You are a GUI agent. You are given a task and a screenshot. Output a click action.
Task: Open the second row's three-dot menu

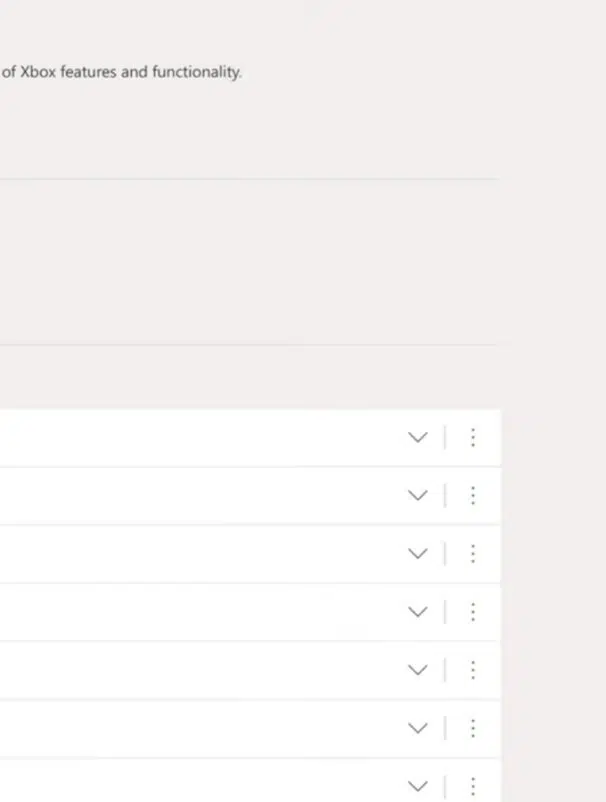pos(472,495)
